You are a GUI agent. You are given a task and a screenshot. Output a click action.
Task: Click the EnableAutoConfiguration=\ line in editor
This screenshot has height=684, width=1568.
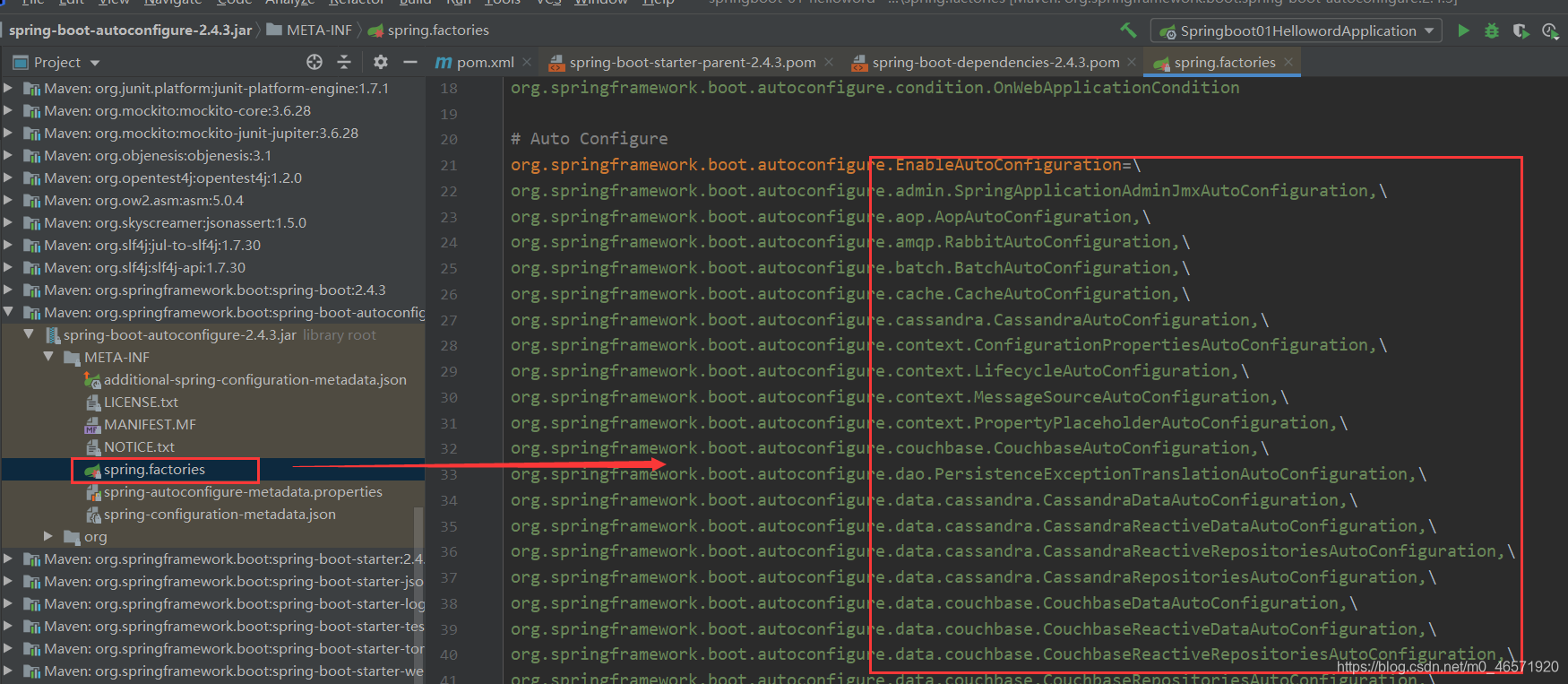[x=825, y=165]
